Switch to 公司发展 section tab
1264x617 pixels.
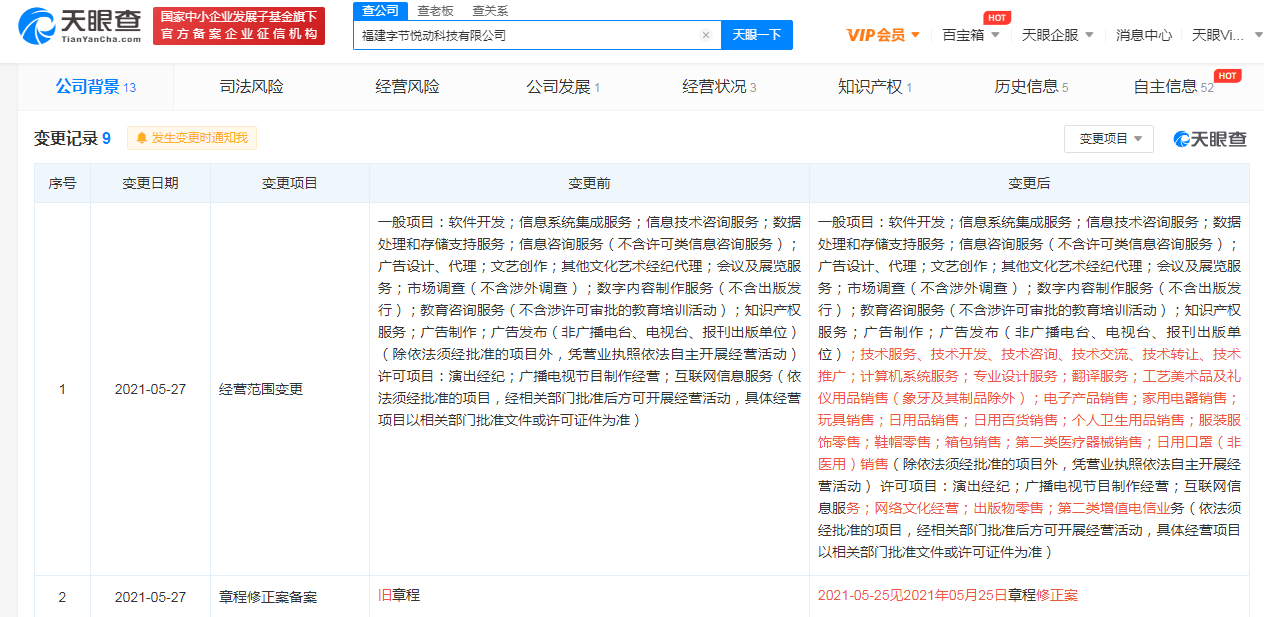click(x=563, y=87)
